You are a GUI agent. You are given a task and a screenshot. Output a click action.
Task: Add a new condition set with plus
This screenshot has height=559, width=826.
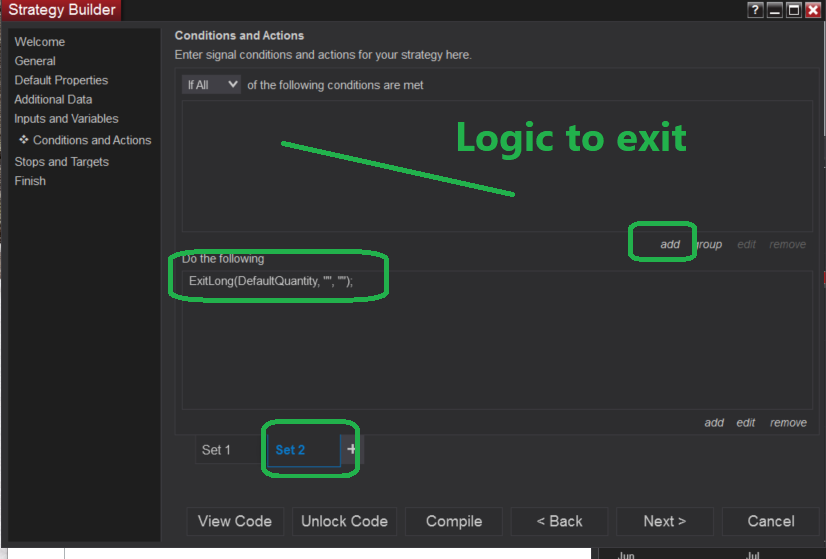[350, 450]
